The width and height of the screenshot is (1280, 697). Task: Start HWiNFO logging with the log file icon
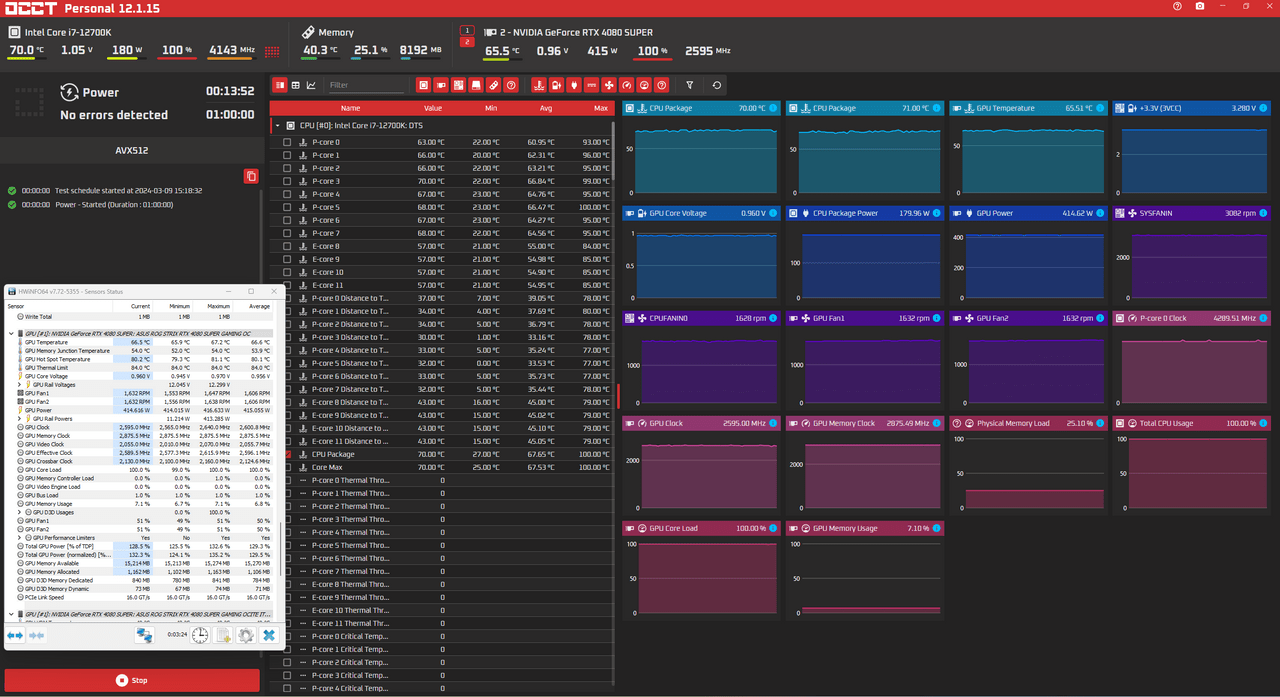point(223,635)
